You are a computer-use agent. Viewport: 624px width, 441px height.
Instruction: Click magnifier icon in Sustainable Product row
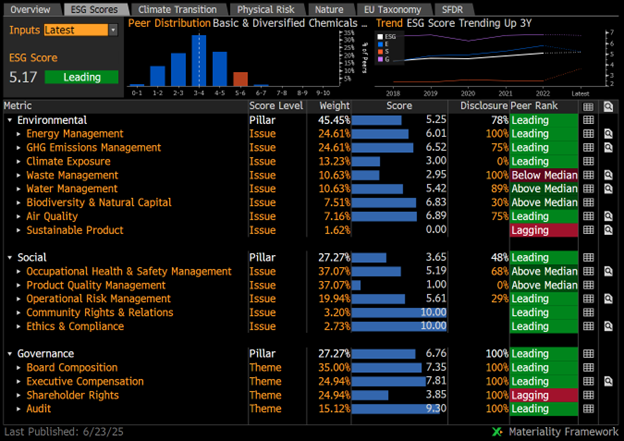pyautogui.click(x=607, y=230)
